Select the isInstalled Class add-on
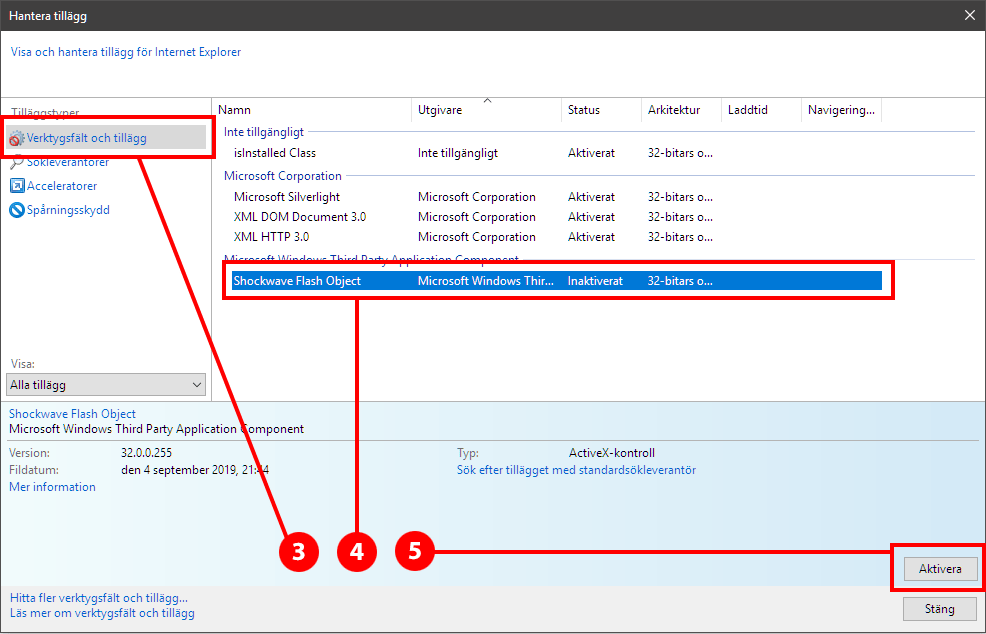The width and height of the screenshot is (986, 634). point(275,153)
